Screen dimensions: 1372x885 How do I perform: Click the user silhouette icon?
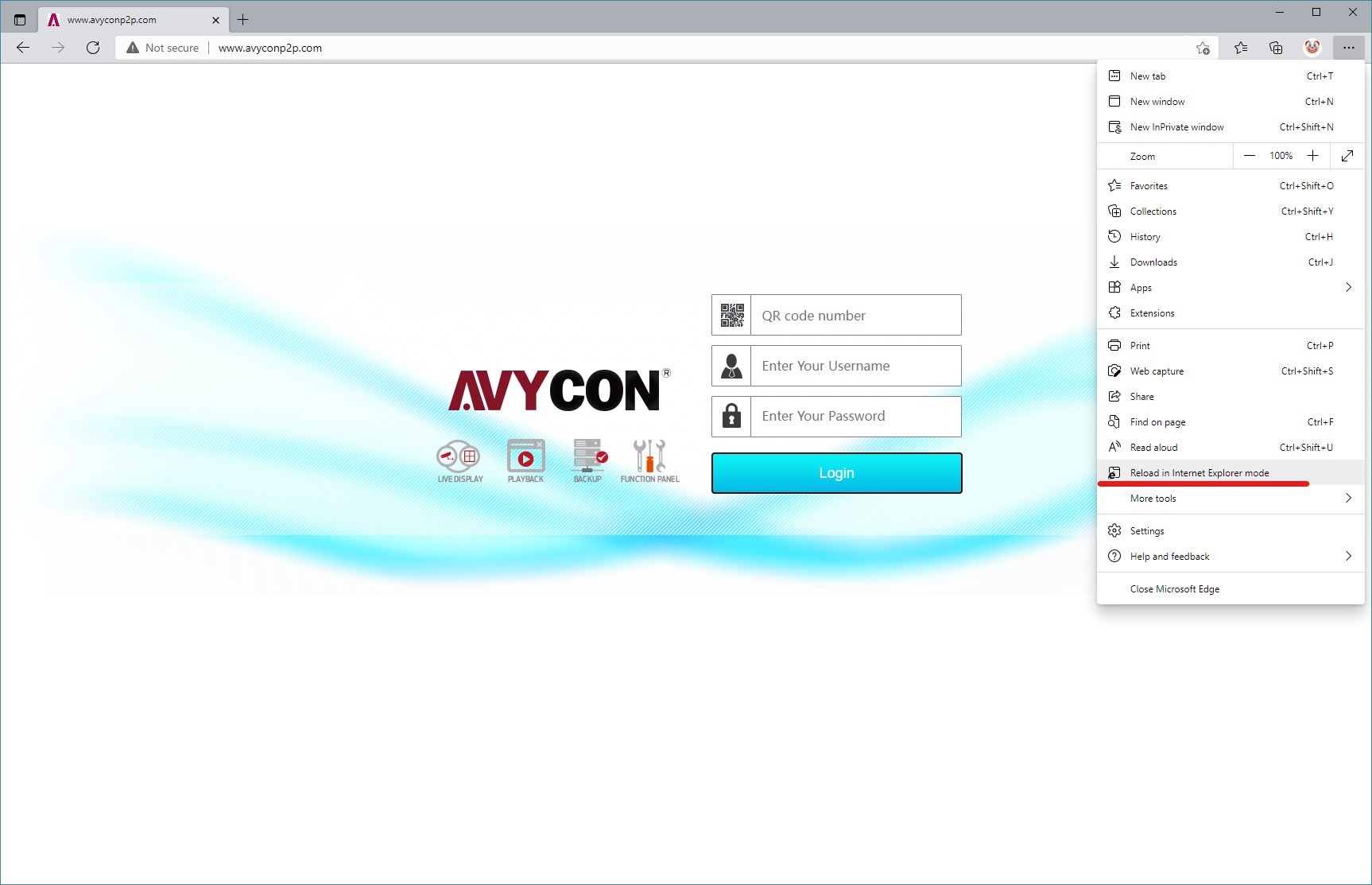[x=732, y=366]
